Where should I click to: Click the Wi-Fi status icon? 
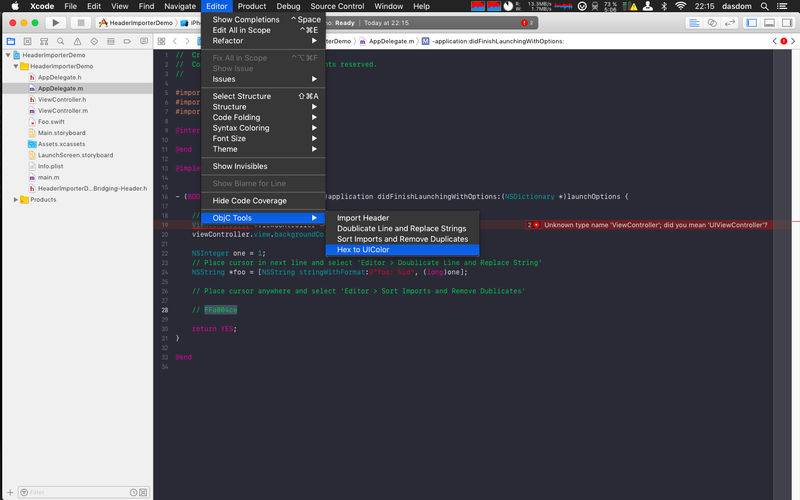(681, 6)
